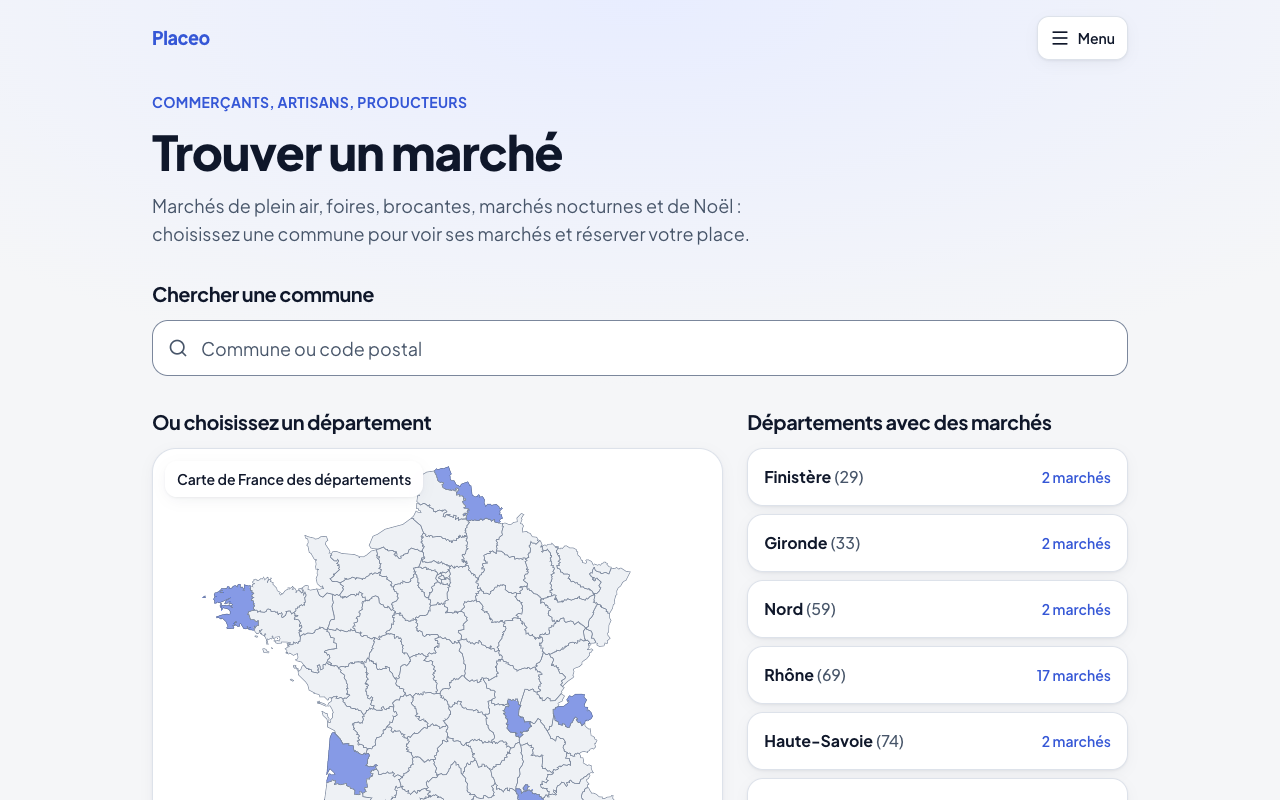Open the Menu button with hamburger icon

(1082, 38)
